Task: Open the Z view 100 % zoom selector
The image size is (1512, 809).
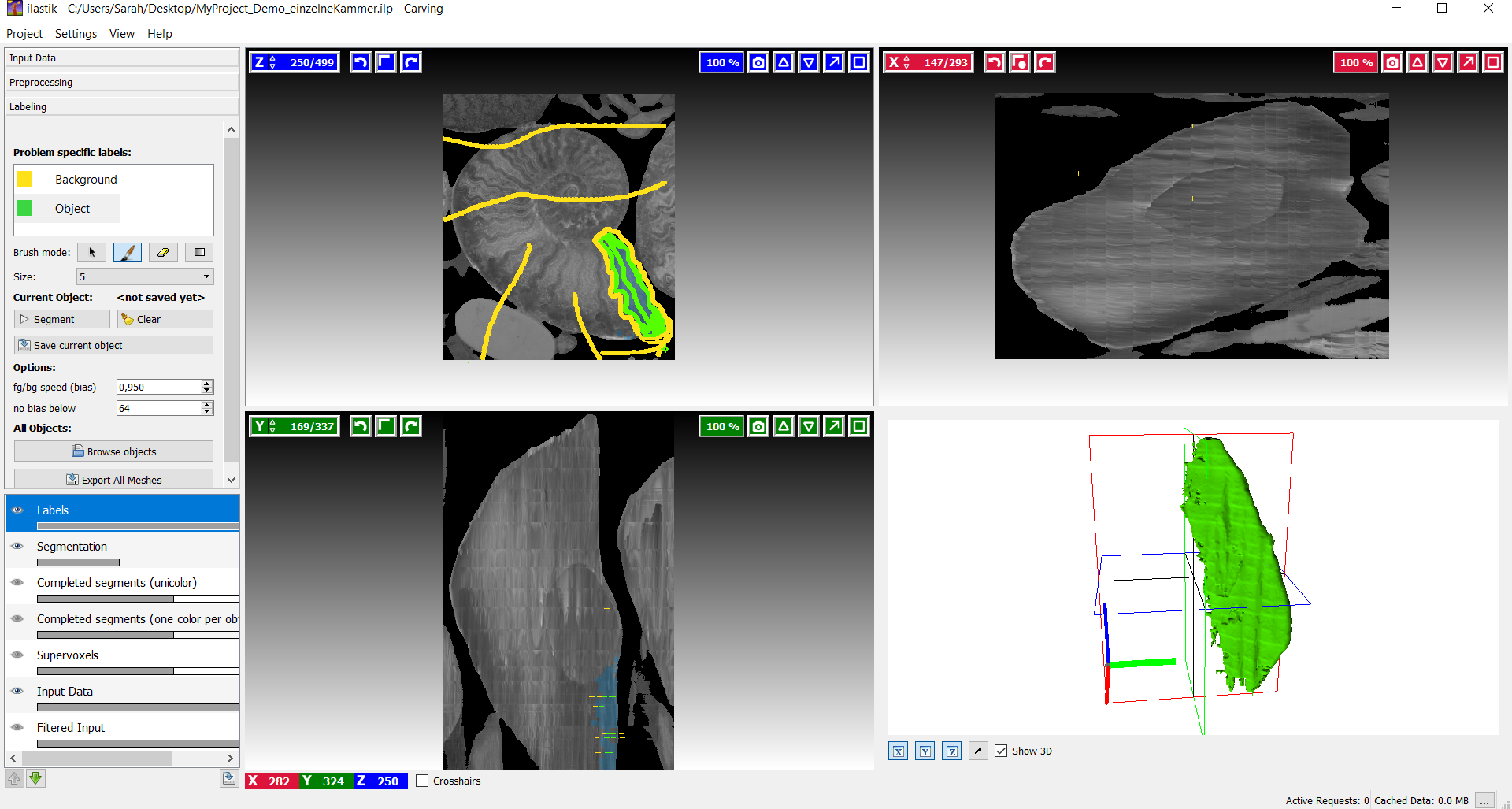Action: 721,62
